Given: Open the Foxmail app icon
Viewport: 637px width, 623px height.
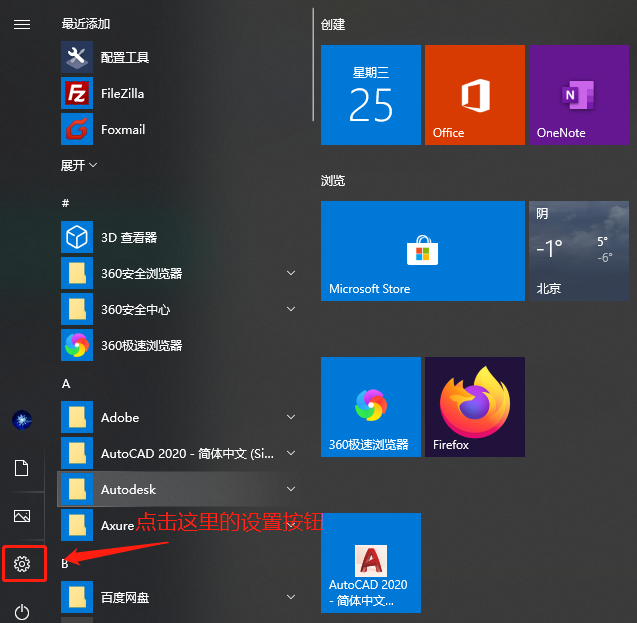Looking at the screenshot, I should click(x=77, y=129).
